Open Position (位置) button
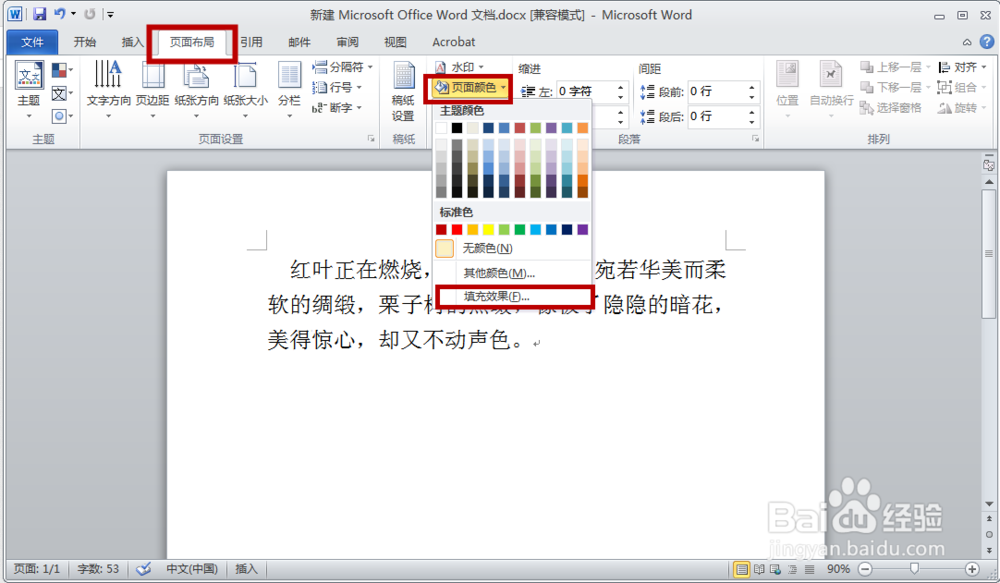 788,90
